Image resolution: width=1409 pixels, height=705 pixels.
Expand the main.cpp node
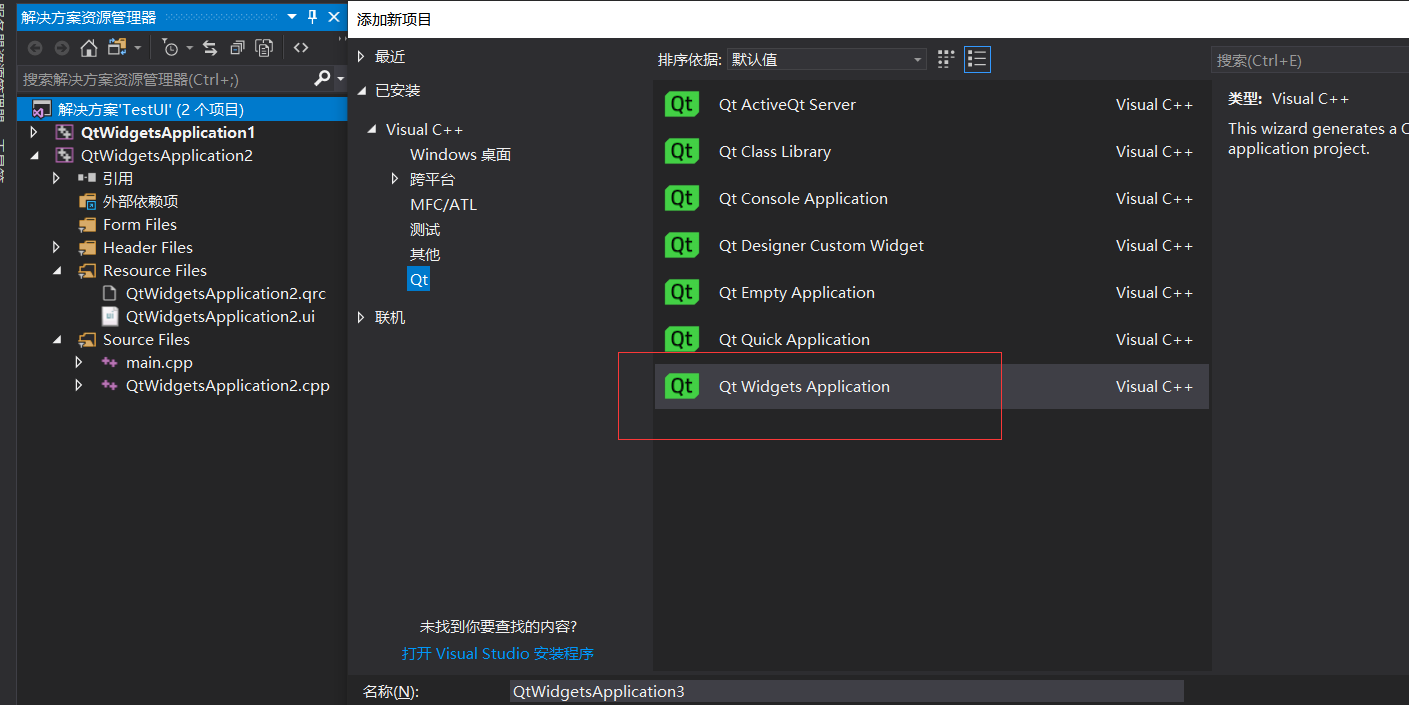click(x=80, y=362)
